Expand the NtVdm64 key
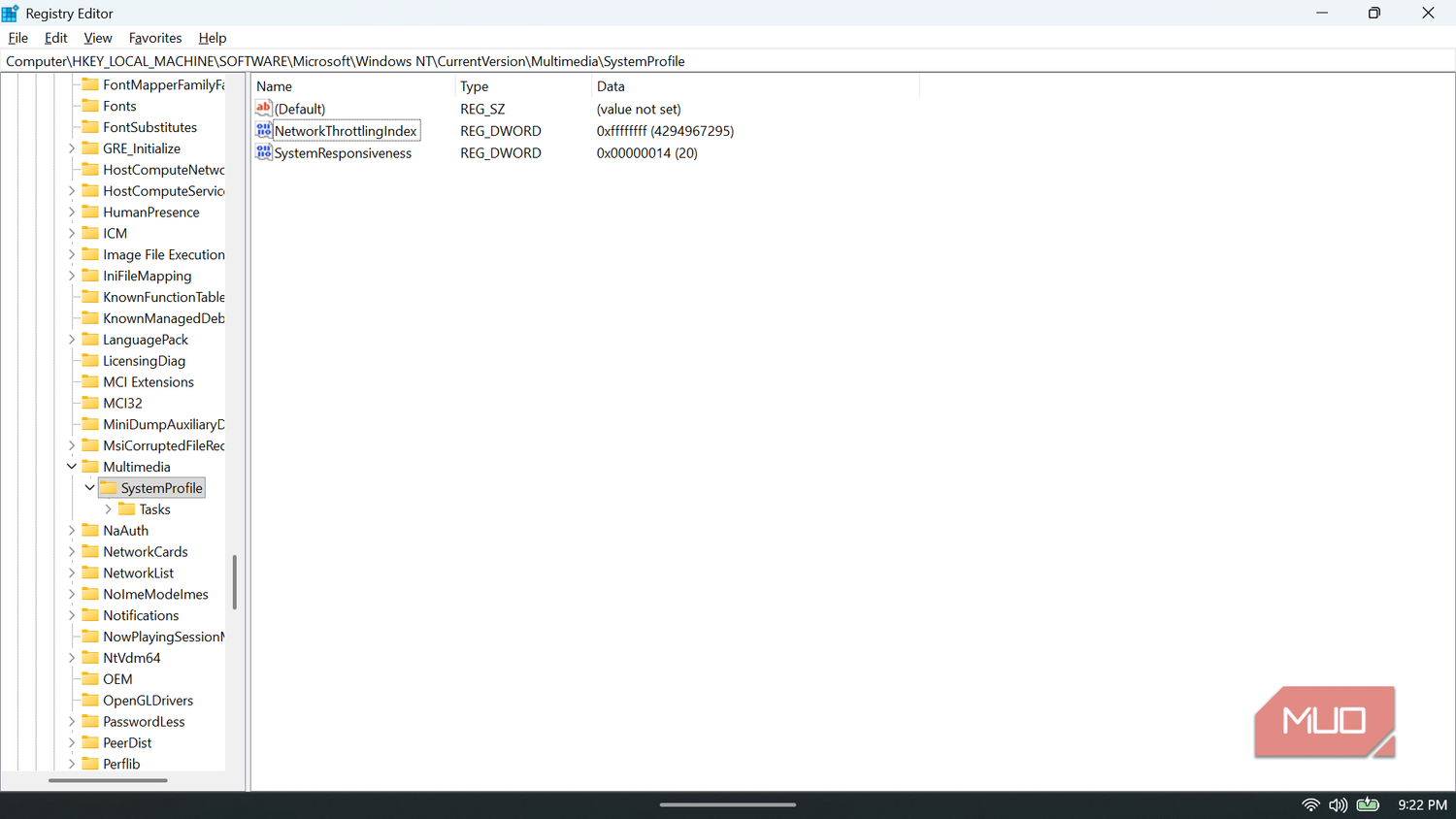The height and width of the screenshot is (819, 1456). tap(72, 658)
